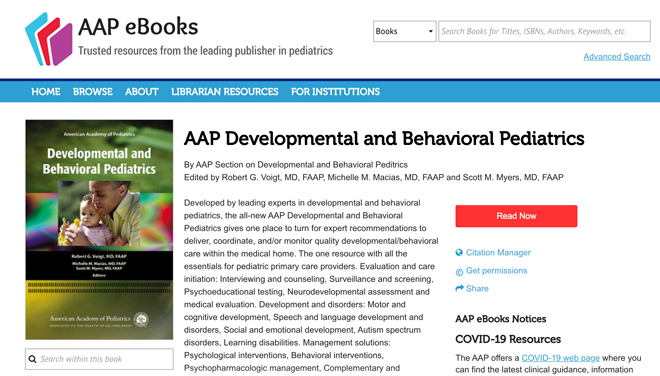Click the main search books input field
The width and height of the screenshot is (660, 376).
[544, 31]
